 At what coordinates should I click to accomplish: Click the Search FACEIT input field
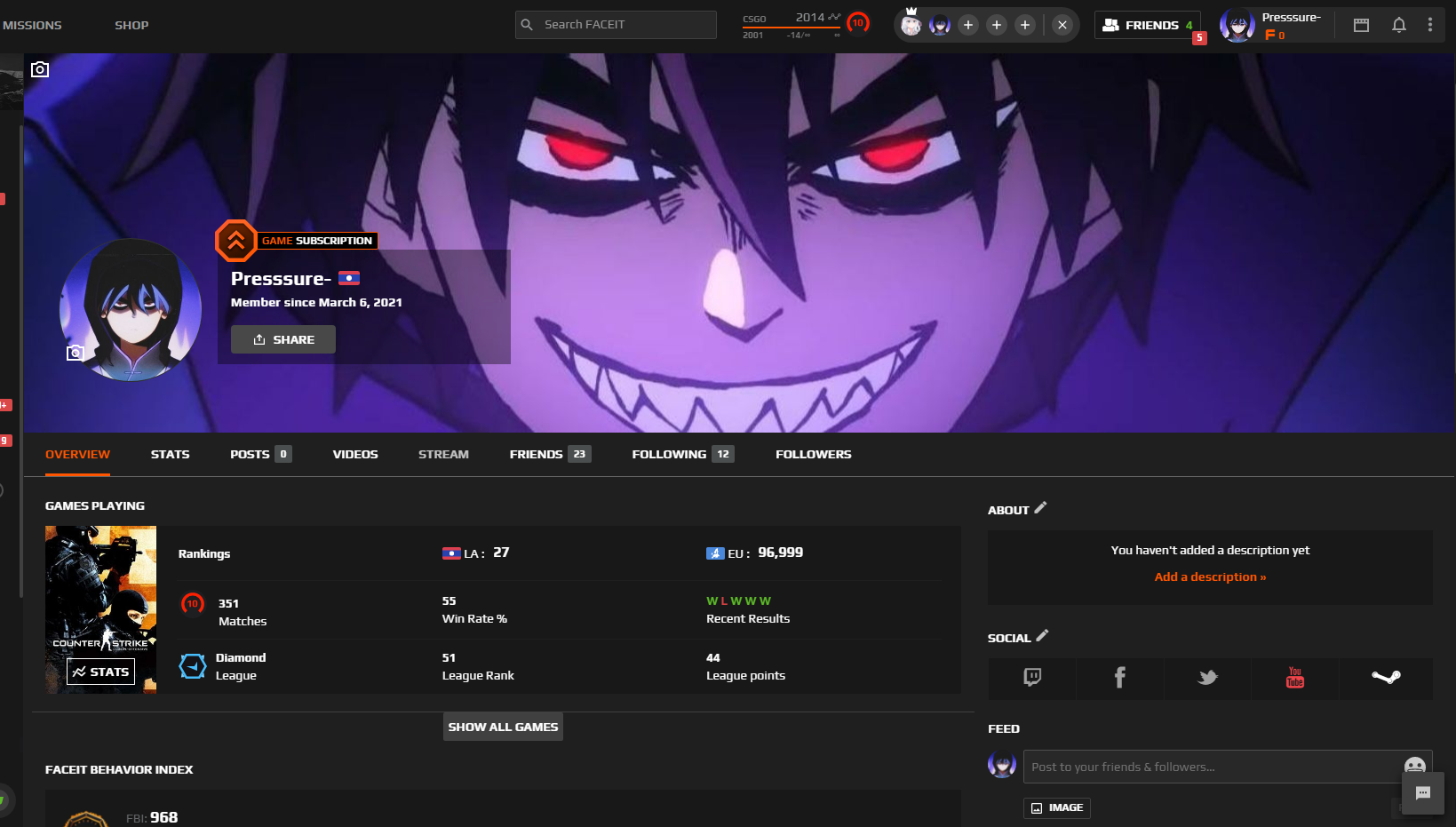pos(616,25)
